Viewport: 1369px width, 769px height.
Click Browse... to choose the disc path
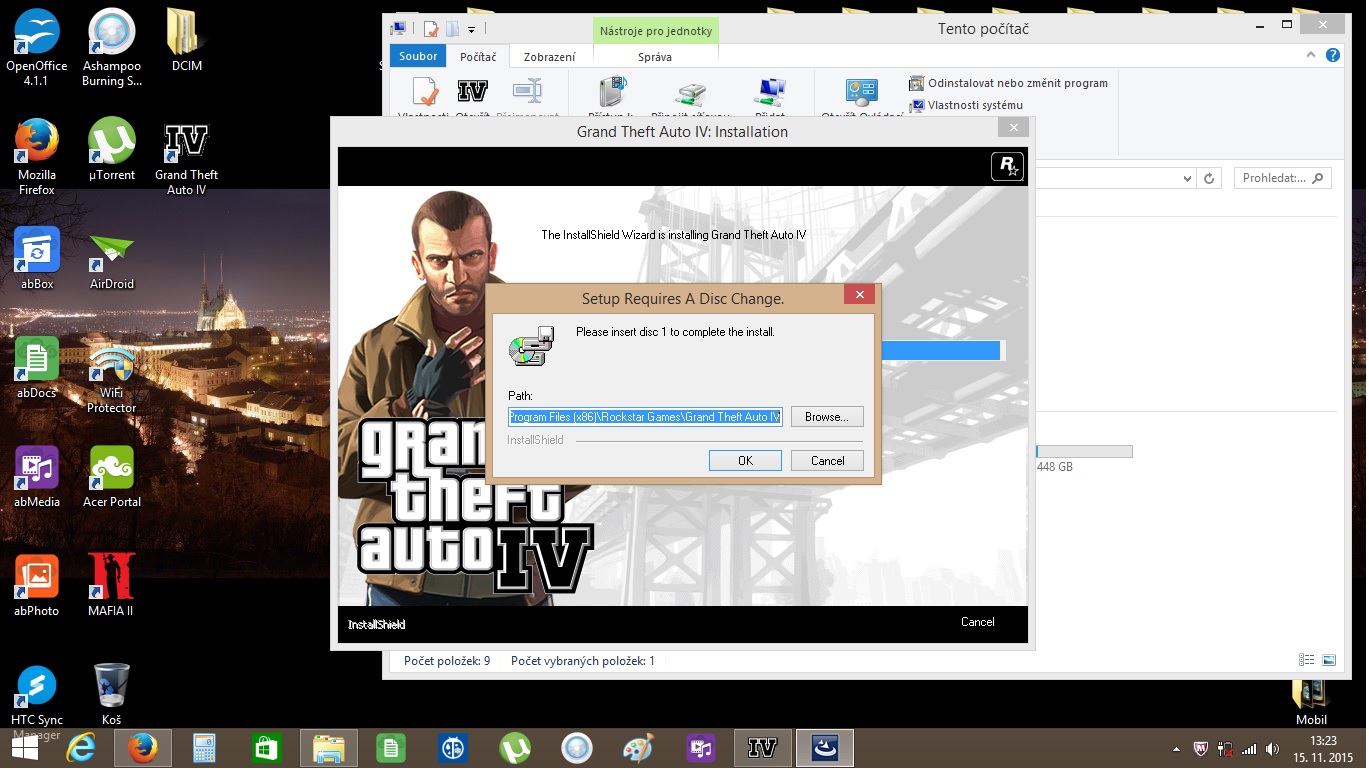[827, 417]
